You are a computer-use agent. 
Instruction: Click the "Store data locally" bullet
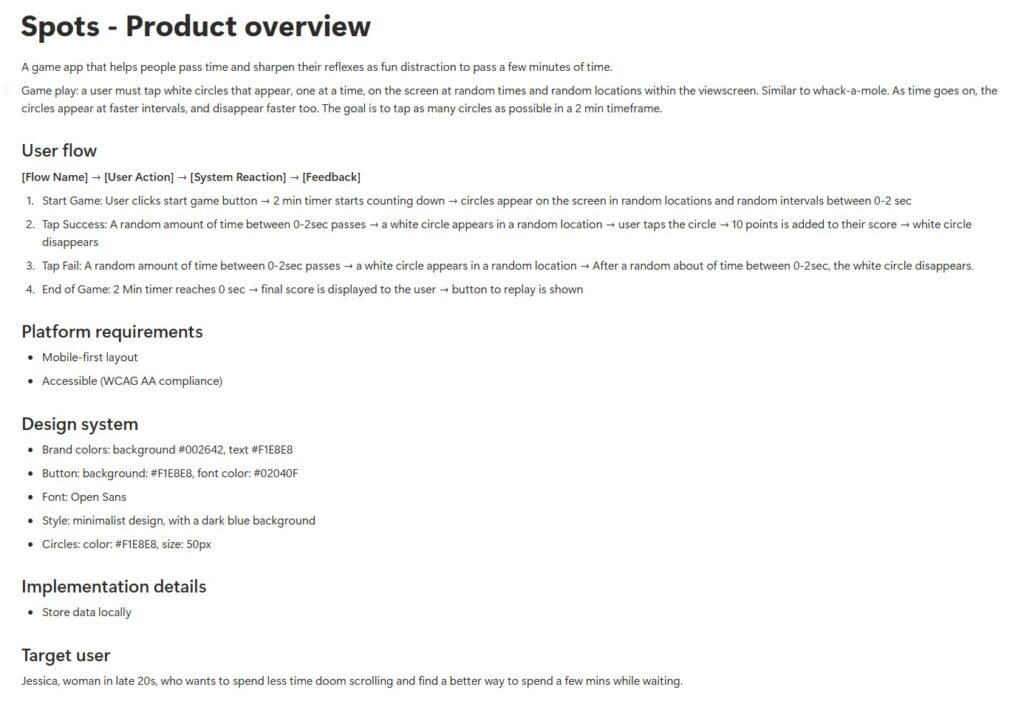pos(87,612)
